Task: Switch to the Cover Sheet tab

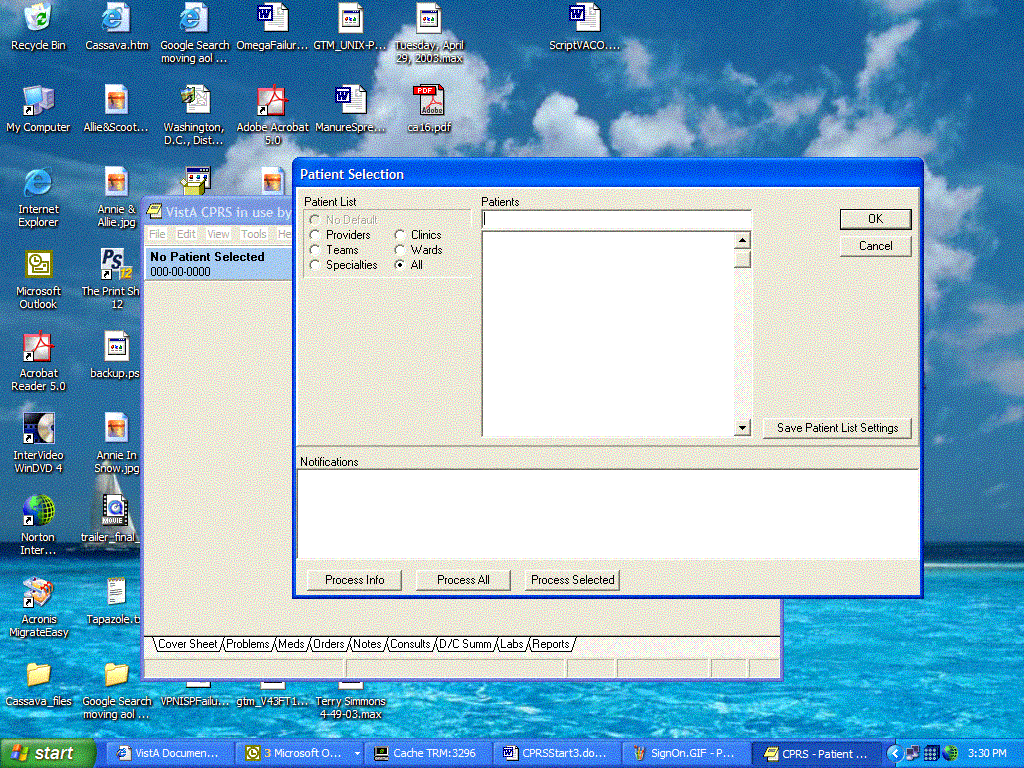Action: pos(187,644)
